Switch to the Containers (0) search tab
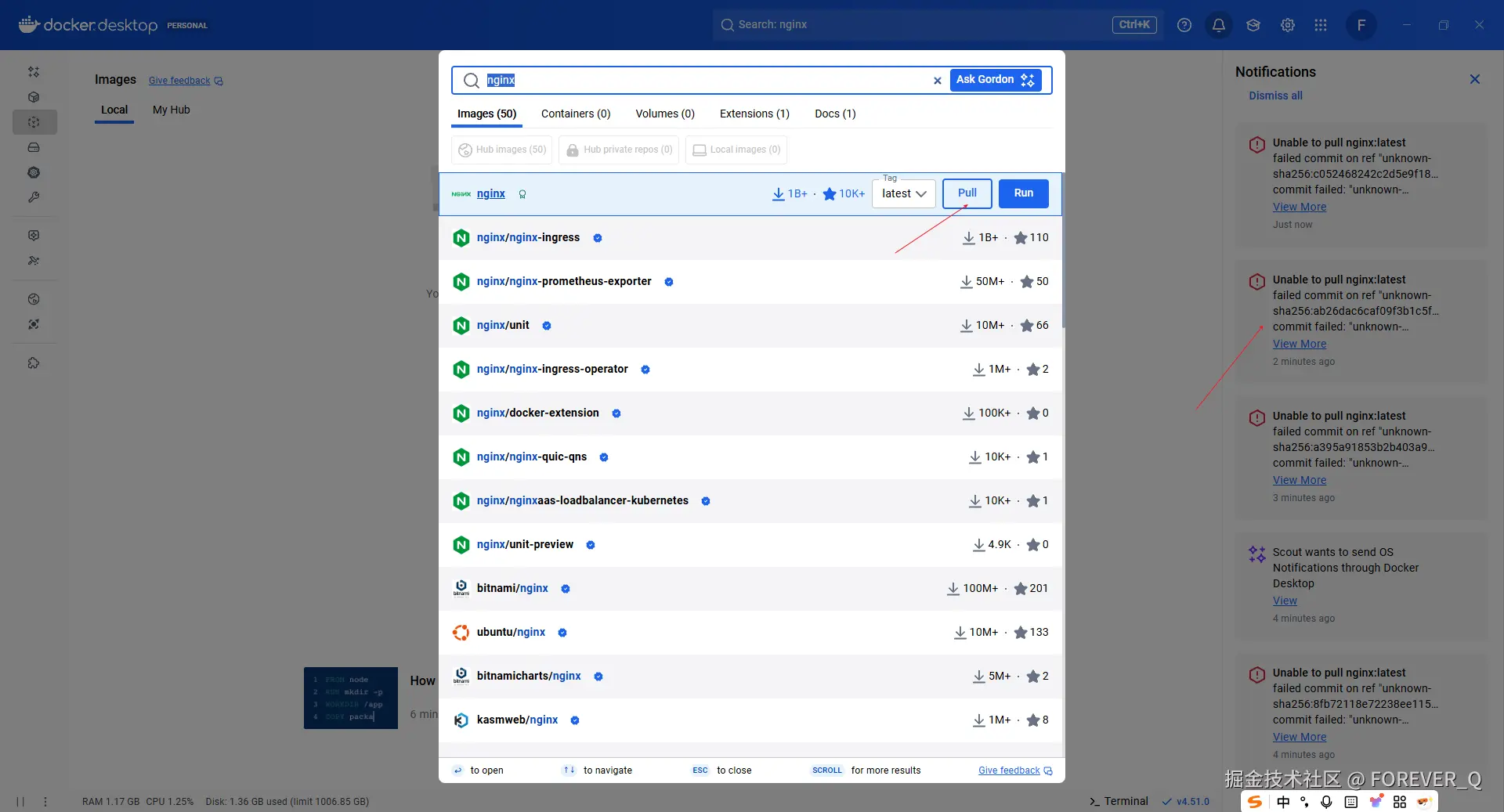 point(576,114)
